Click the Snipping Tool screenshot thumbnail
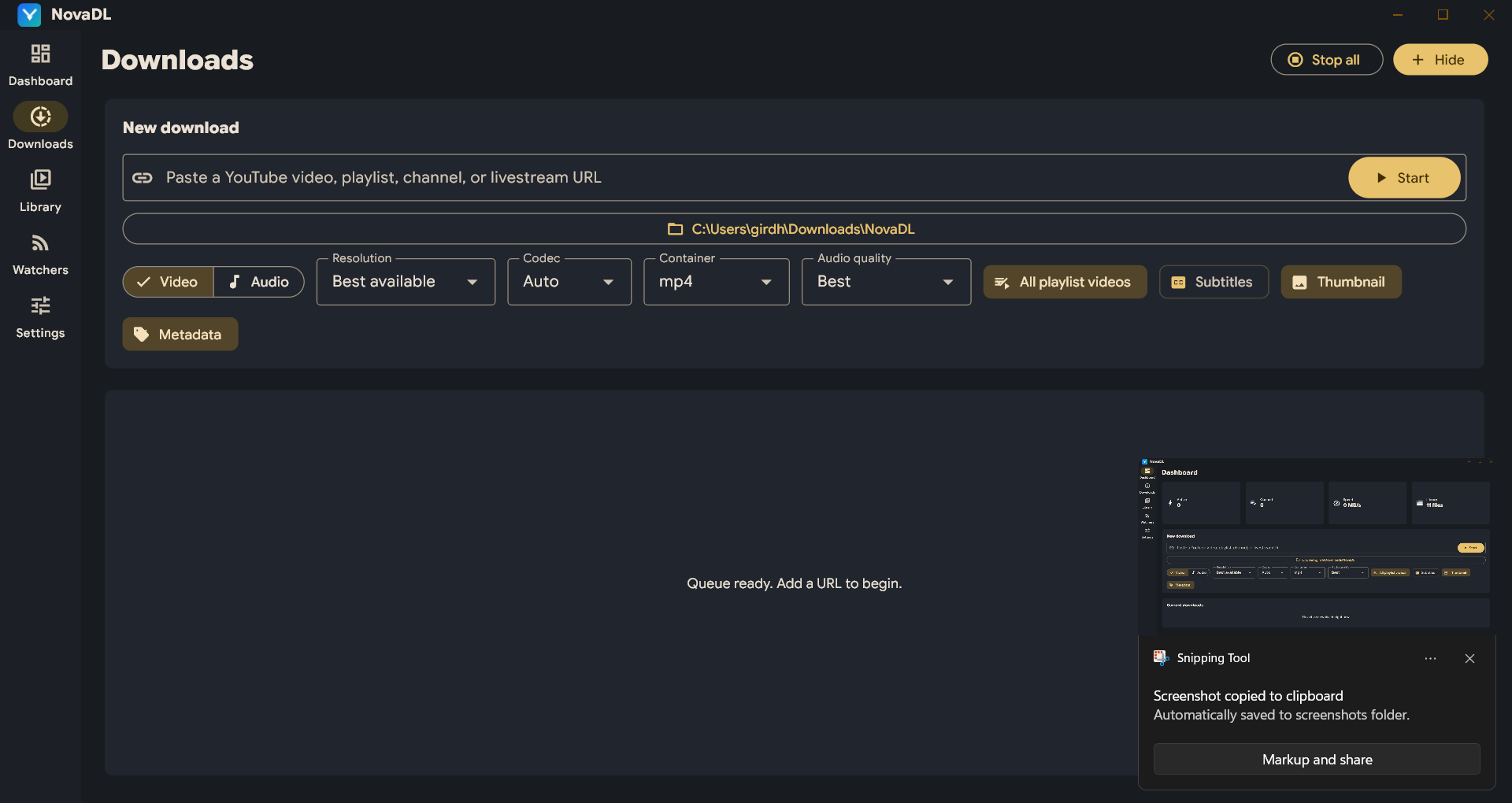Viewport: 1512px width, 803px height. click(1316, 546)
